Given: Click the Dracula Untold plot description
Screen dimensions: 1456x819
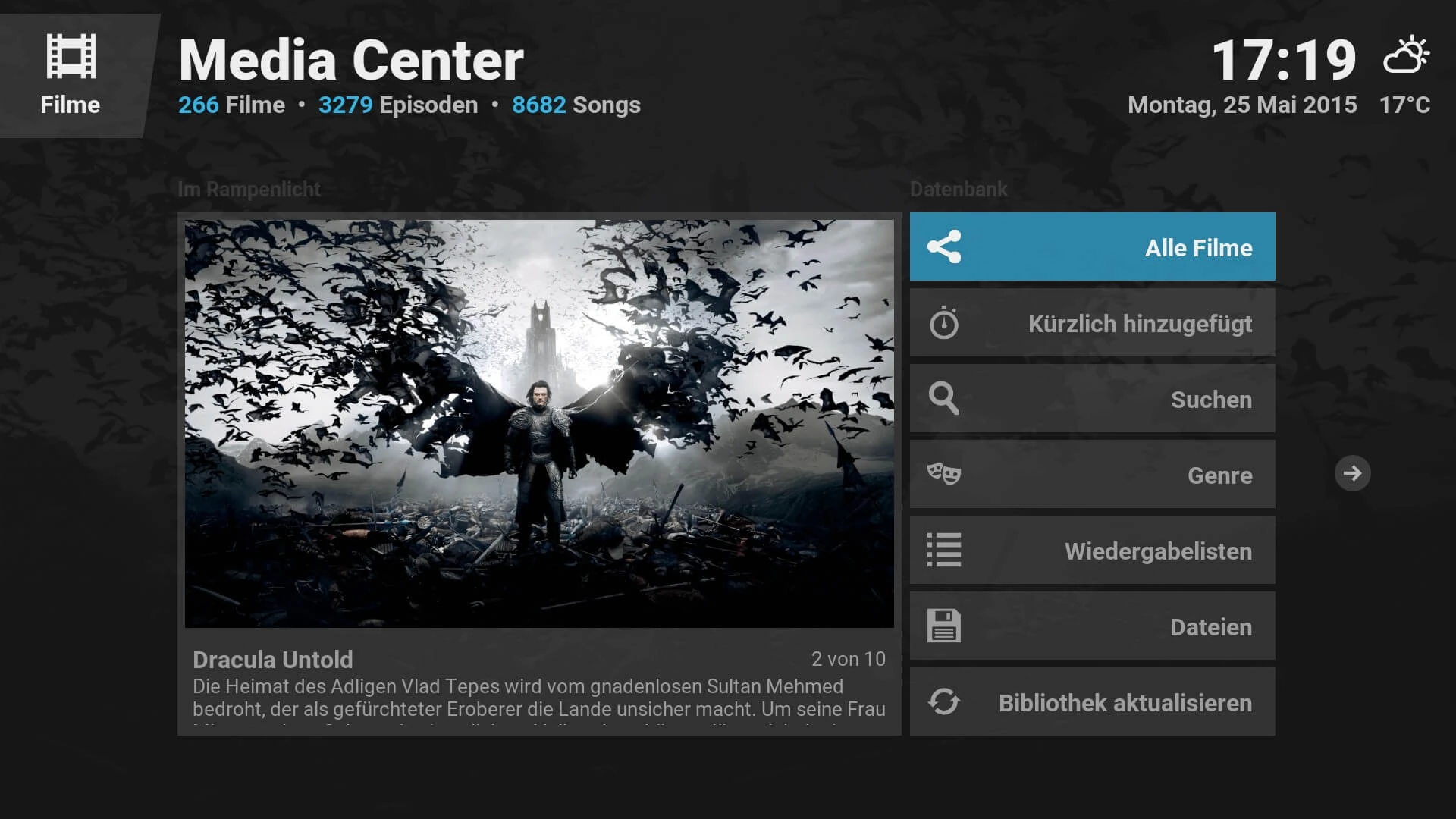Looking at the screenshot, I should (x=539, y=701).
